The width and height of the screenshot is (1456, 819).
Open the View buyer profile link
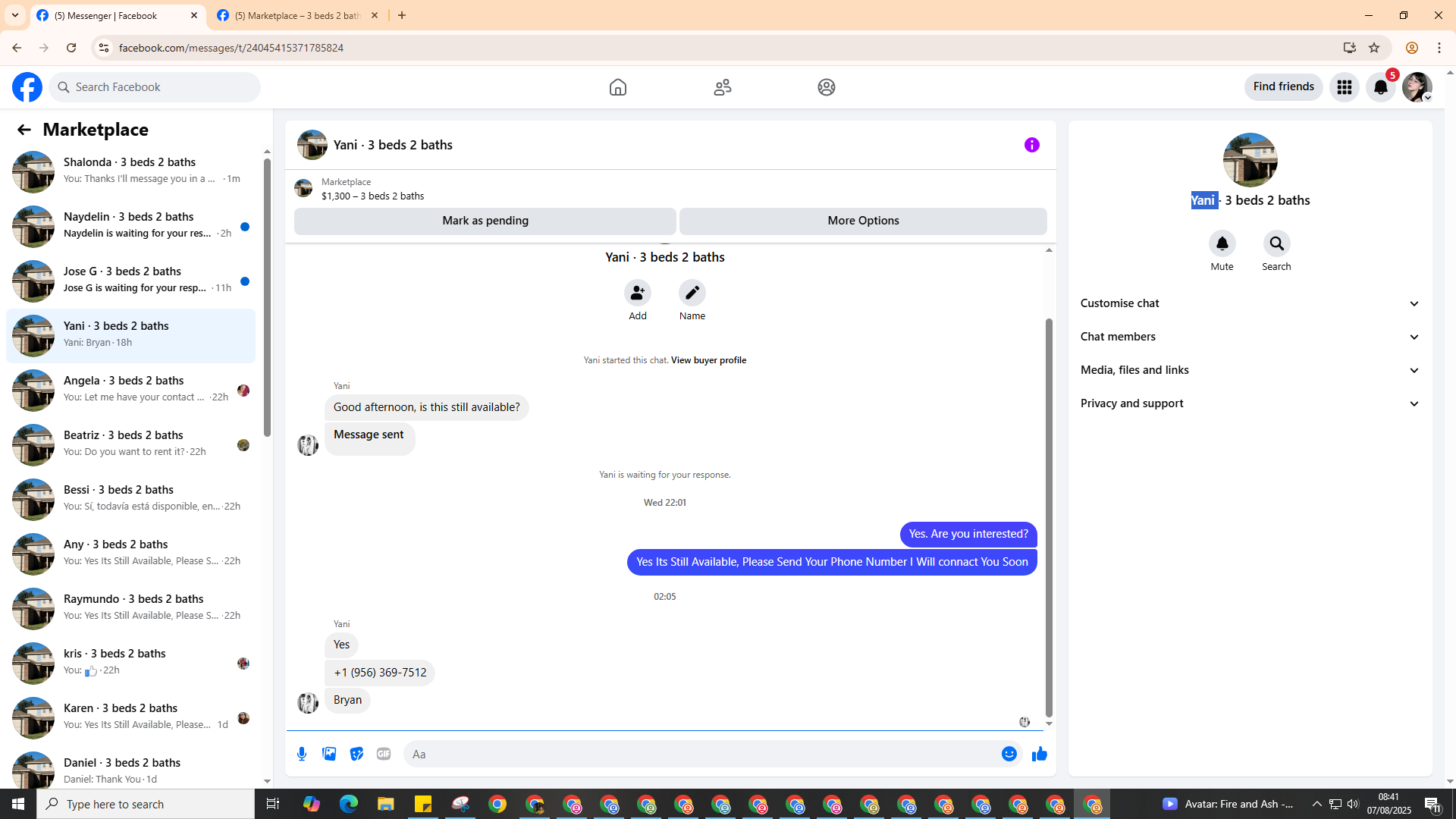708,360
